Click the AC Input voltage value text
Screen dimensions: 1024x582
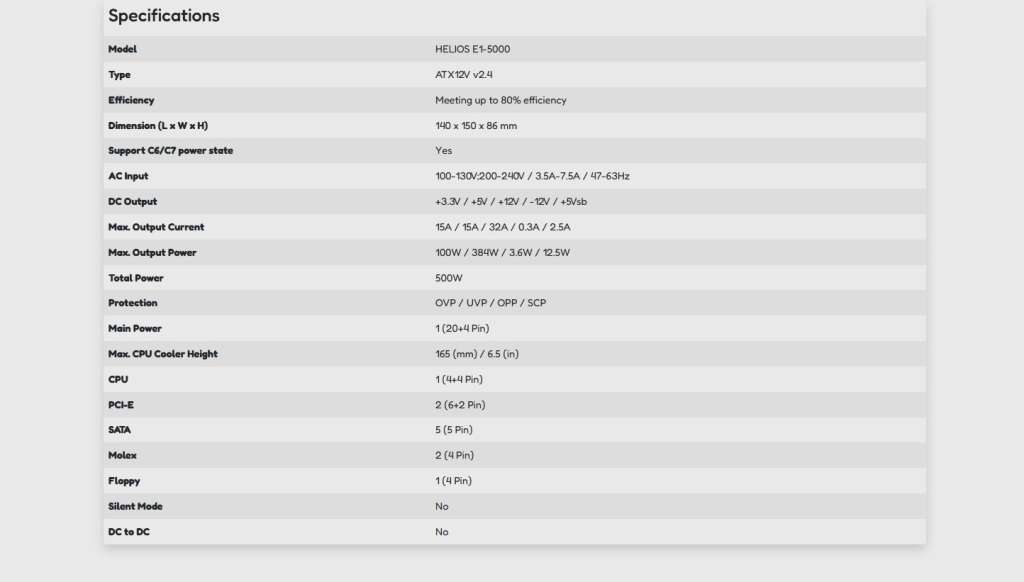(532, 176)
